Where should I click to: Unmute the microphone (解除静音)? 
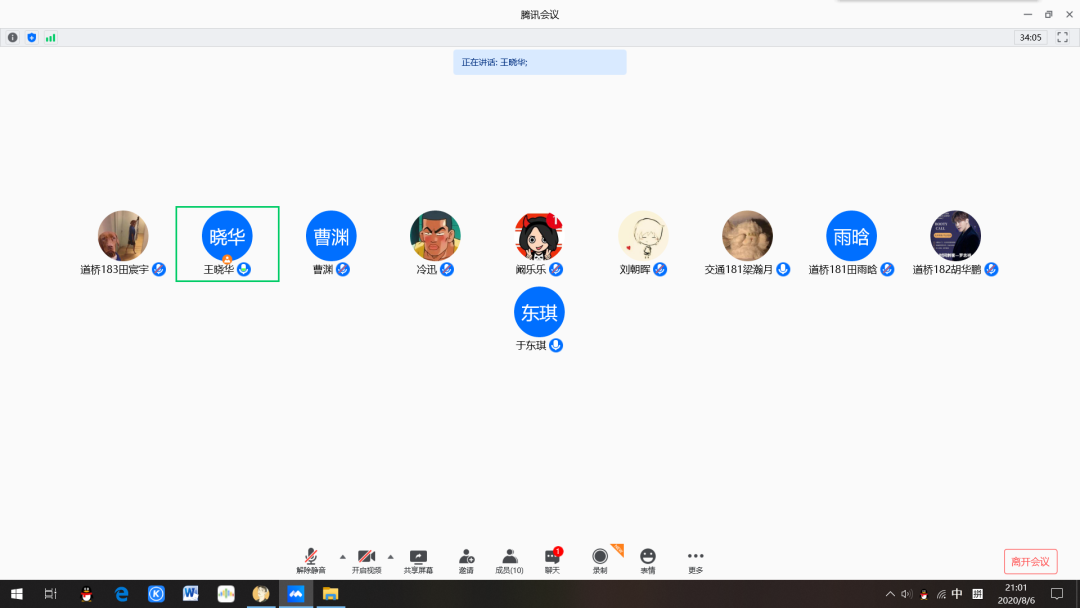coord(311,560)
